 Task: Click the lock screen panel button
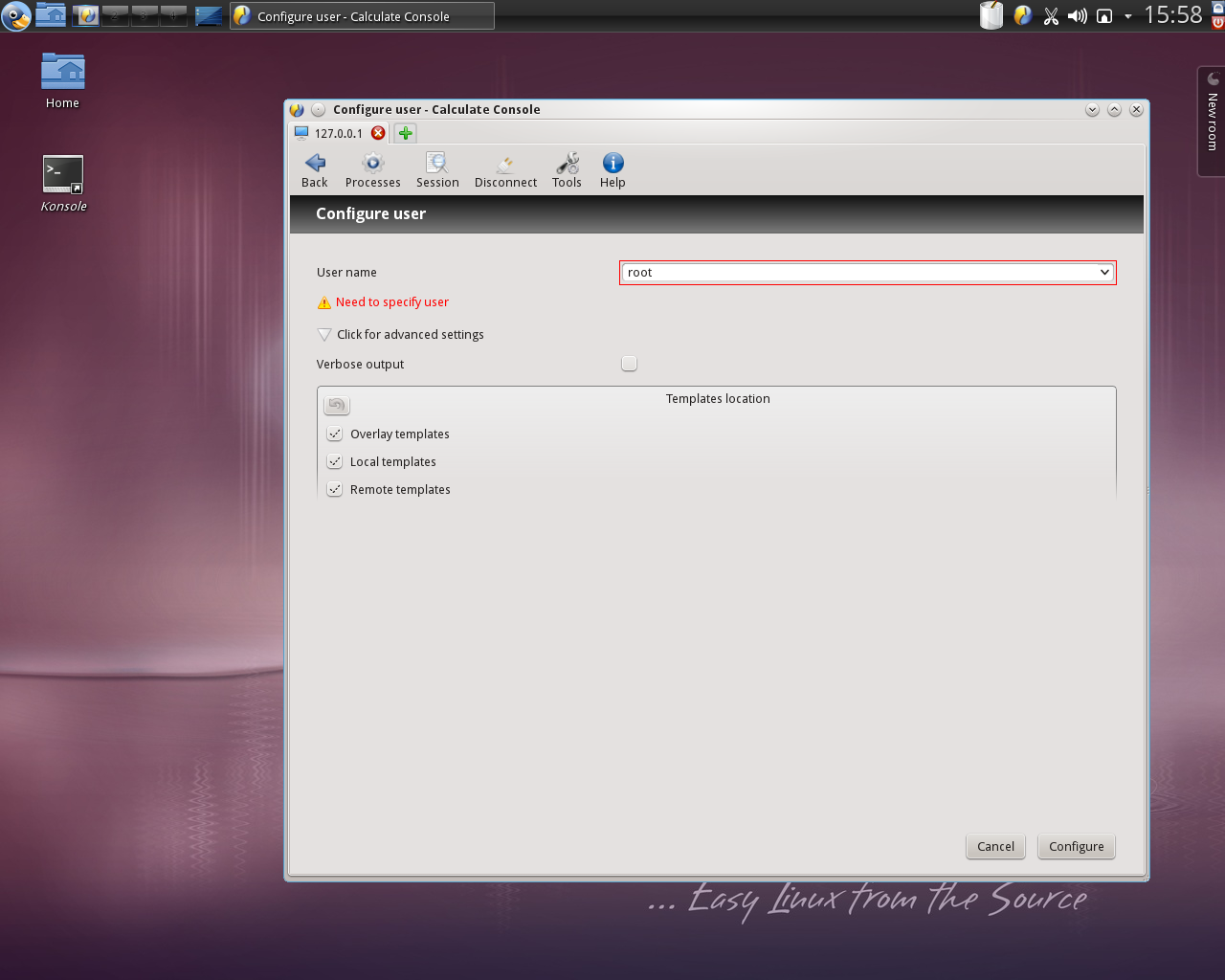(1218, 8)
